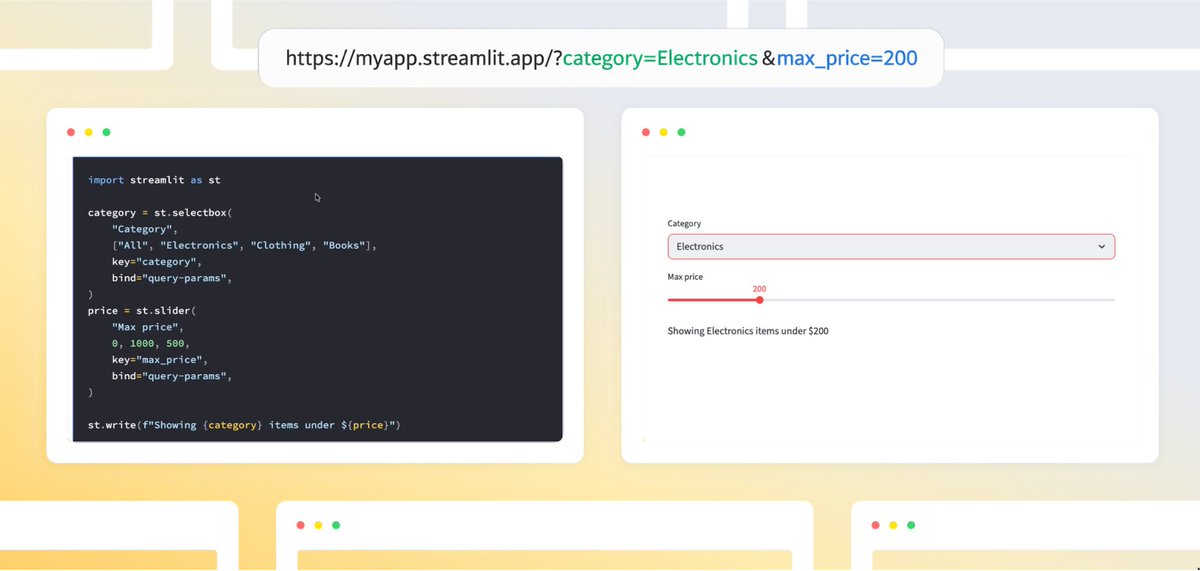
Task: Click 'import streamlit as st' code line
Action: click(x=154, y=180)
